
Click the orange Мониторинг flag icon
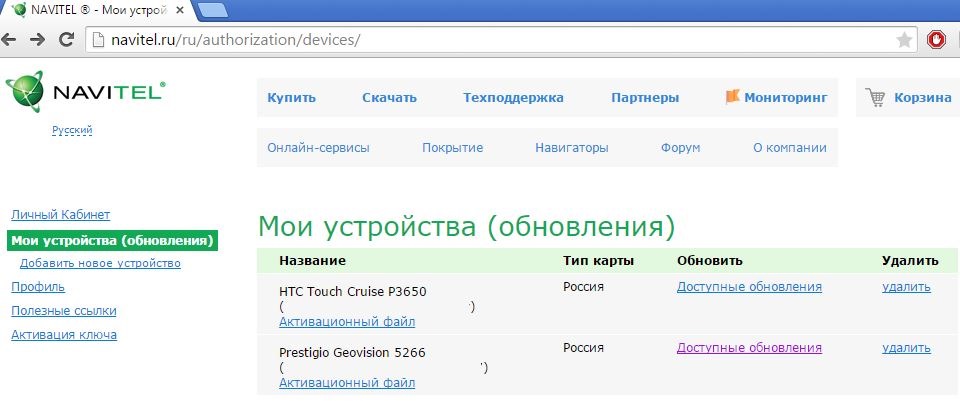[732, 97]
